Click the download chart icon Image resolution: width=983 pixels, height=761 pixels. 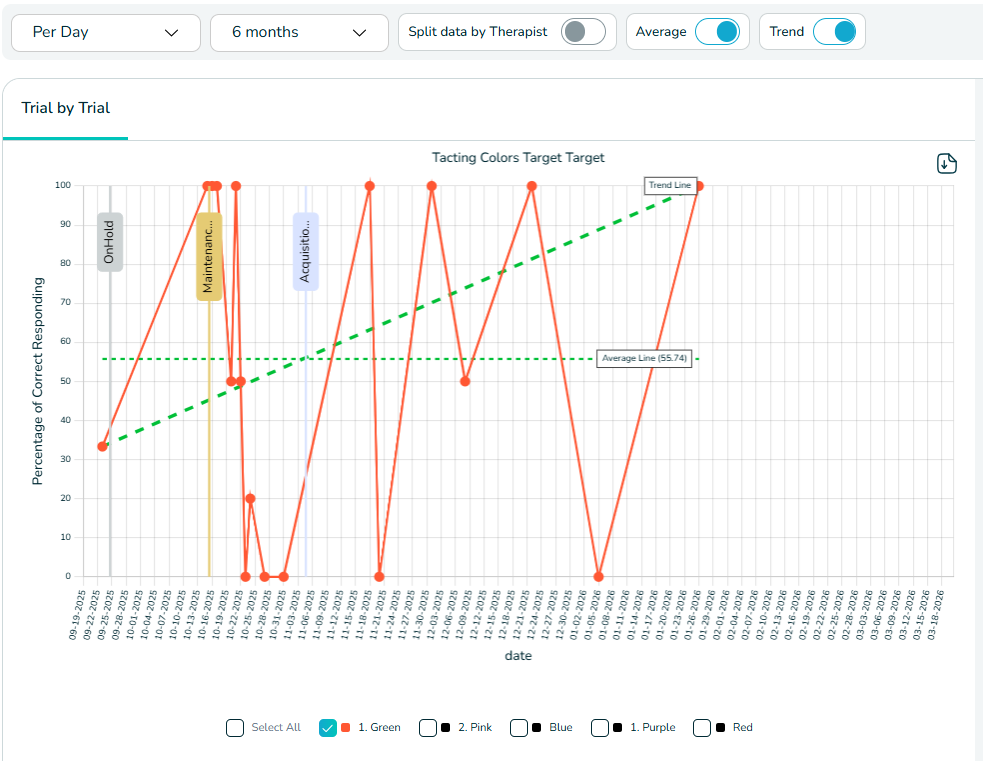(947, 164)
